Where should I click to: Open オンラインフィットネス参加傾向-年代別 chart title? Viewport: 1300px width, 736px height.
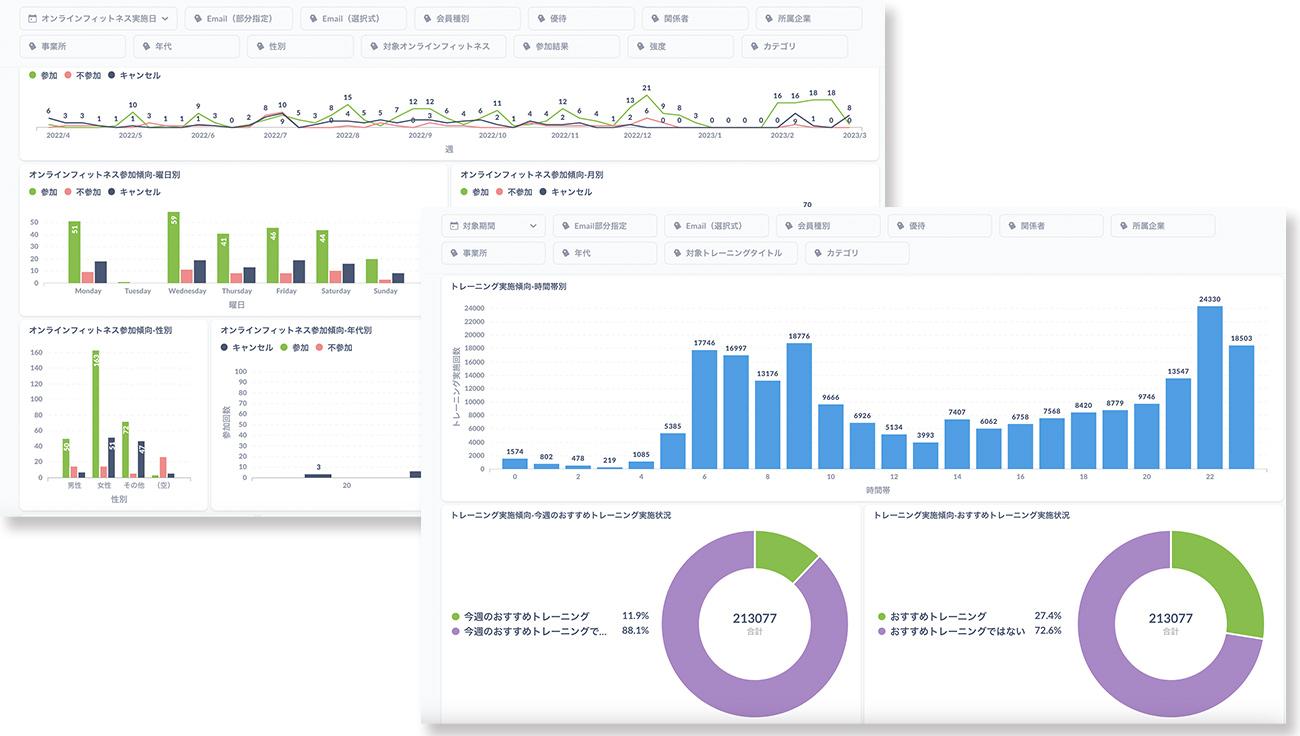point(296,330)
